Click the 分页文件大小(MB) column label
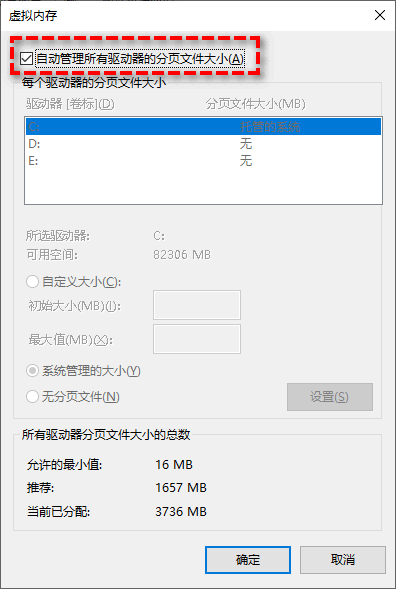This screenshot has width=396, height=589. click(255, 104)
